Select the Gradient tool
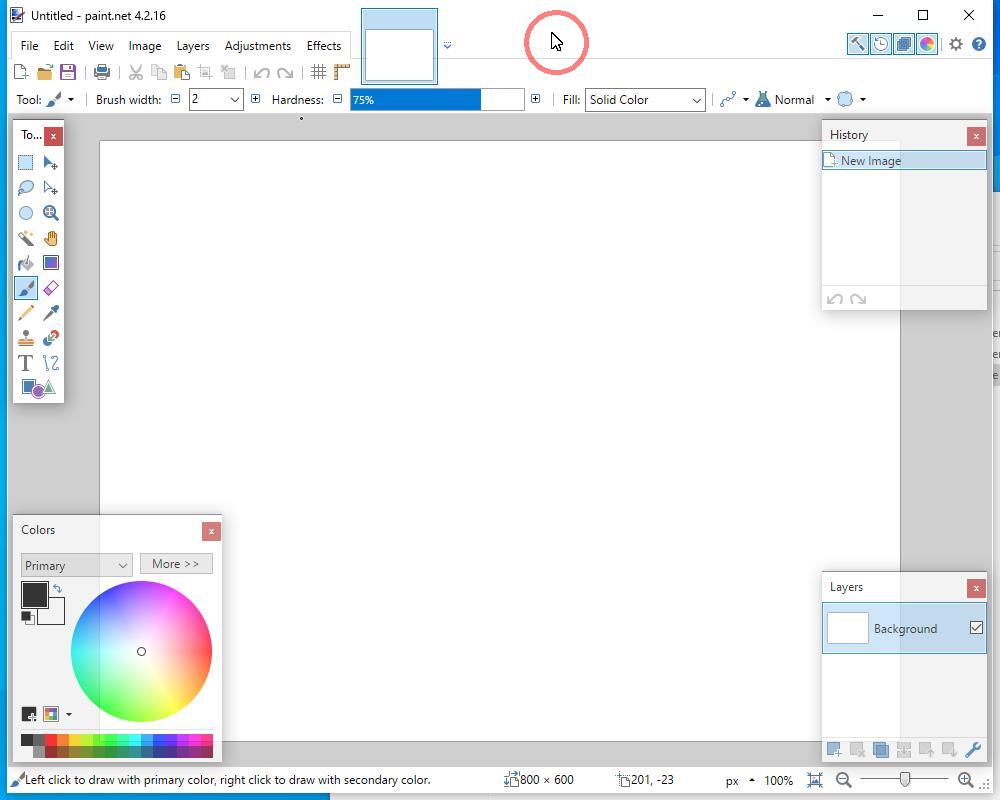Viewport: 1000px width, 800px height. 51,263
